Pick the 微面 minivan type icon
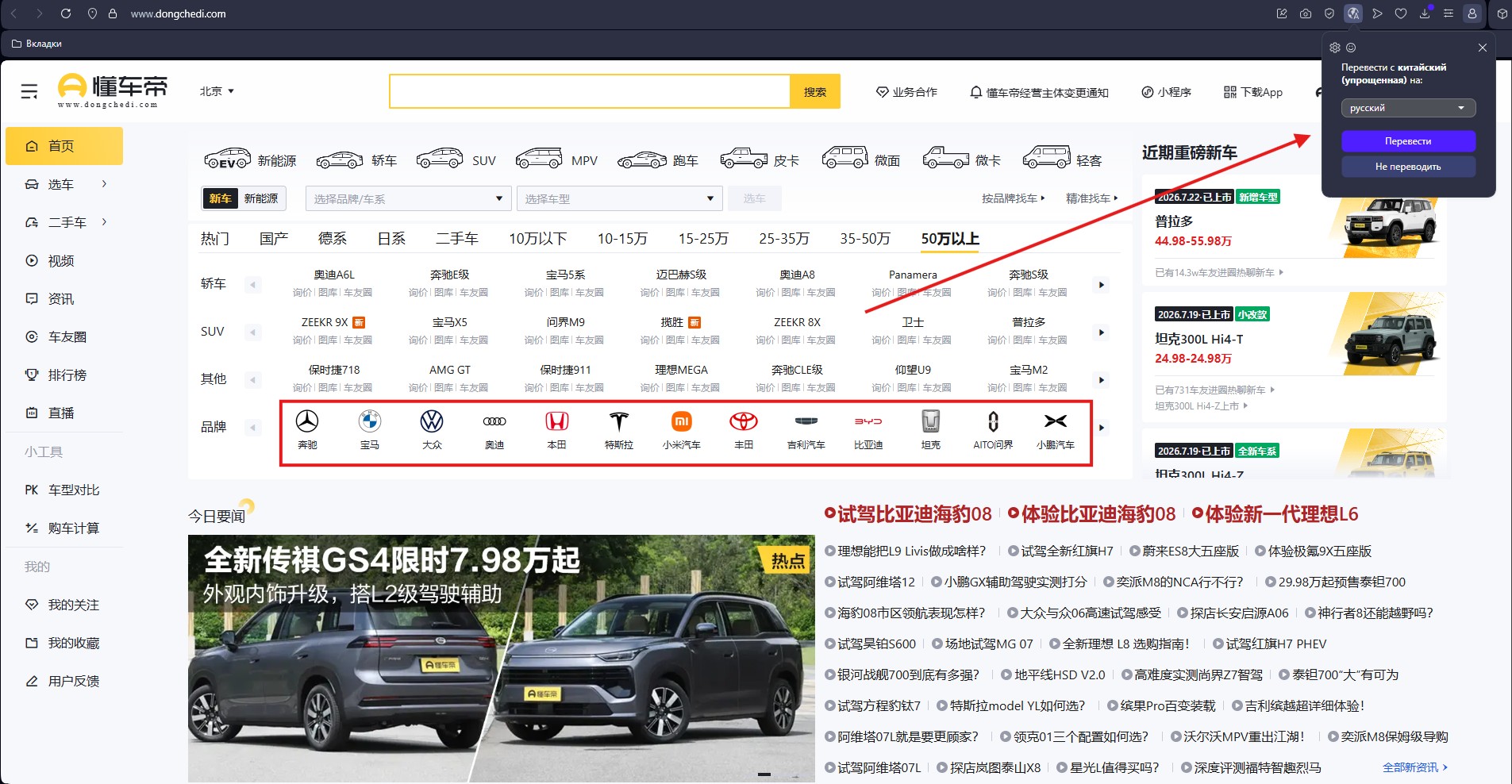The height and width of the screenshot is (784, 1512). (x=844, y=158)
